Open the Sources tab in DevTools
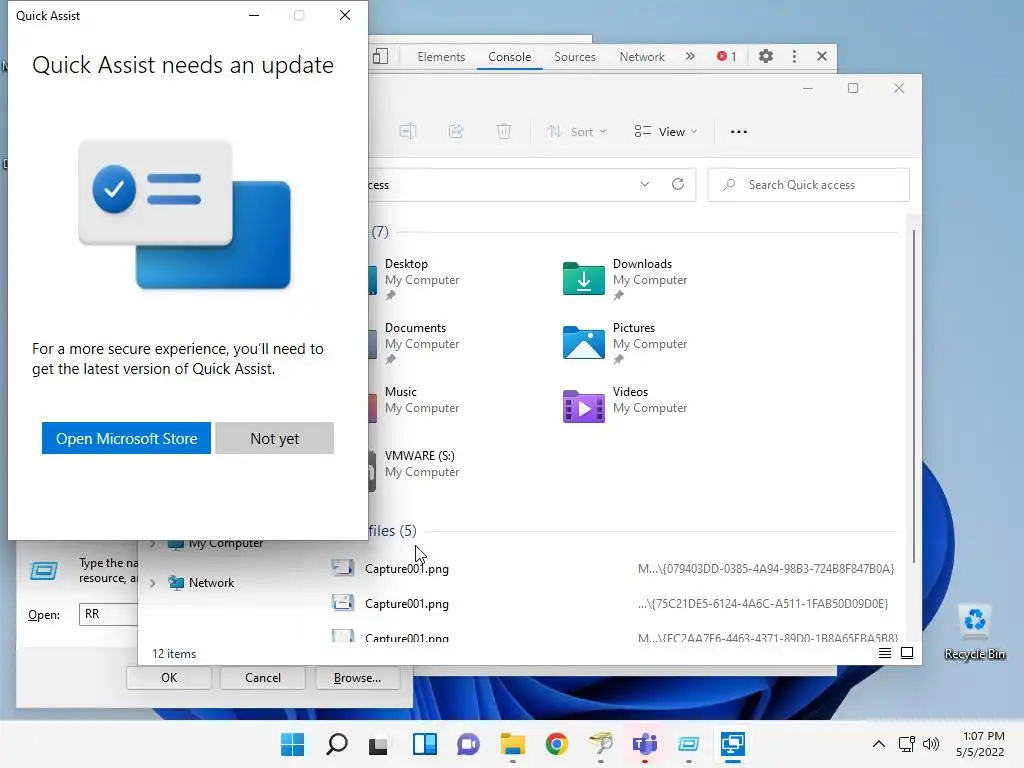This screenshot has width=1024, height=768. 575,57
